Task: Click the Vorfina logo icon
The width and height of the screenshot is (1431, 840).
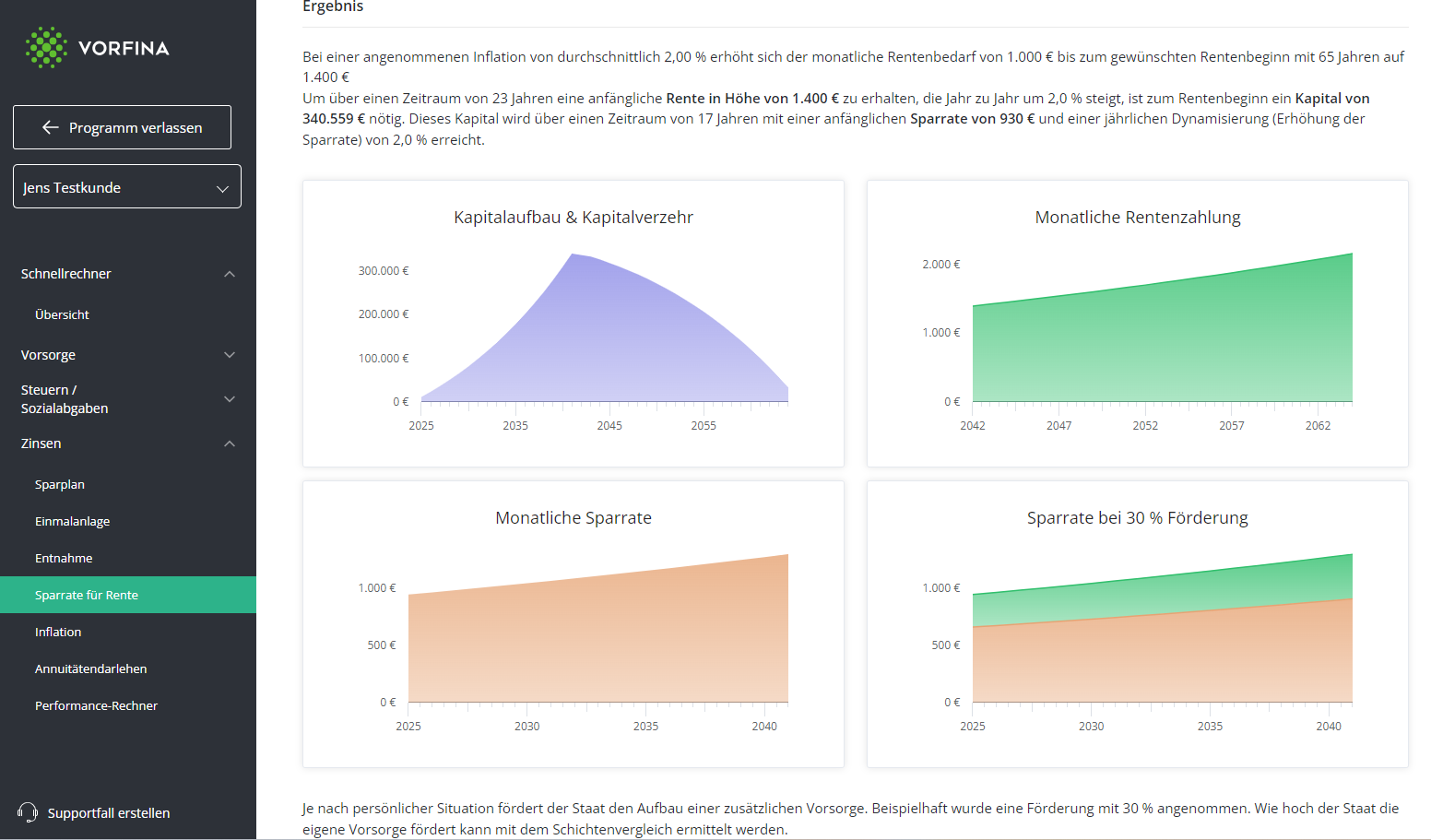Action: tap(46, 48)
